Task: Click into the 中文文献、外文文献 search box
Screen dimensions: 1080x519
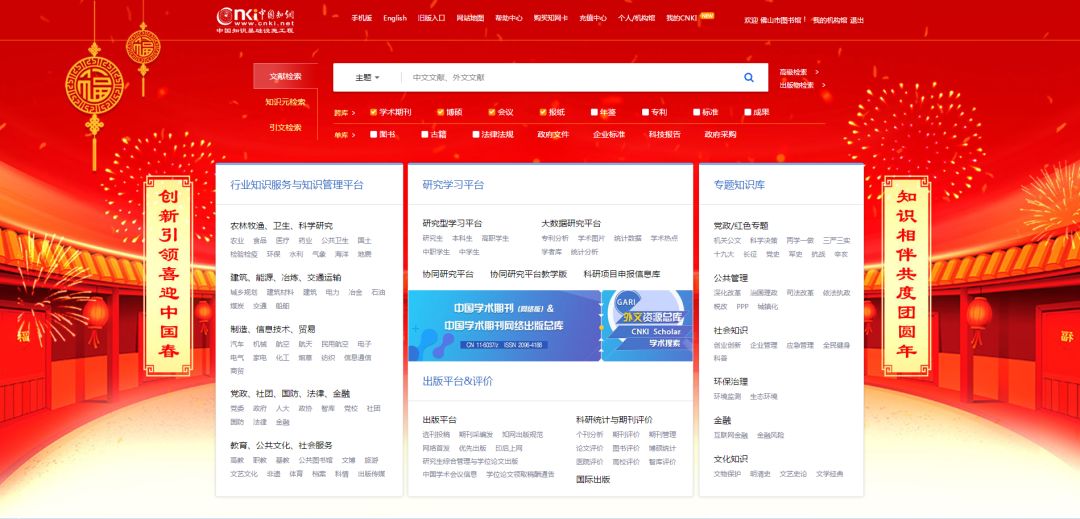Action: click(x=568, y=78)
